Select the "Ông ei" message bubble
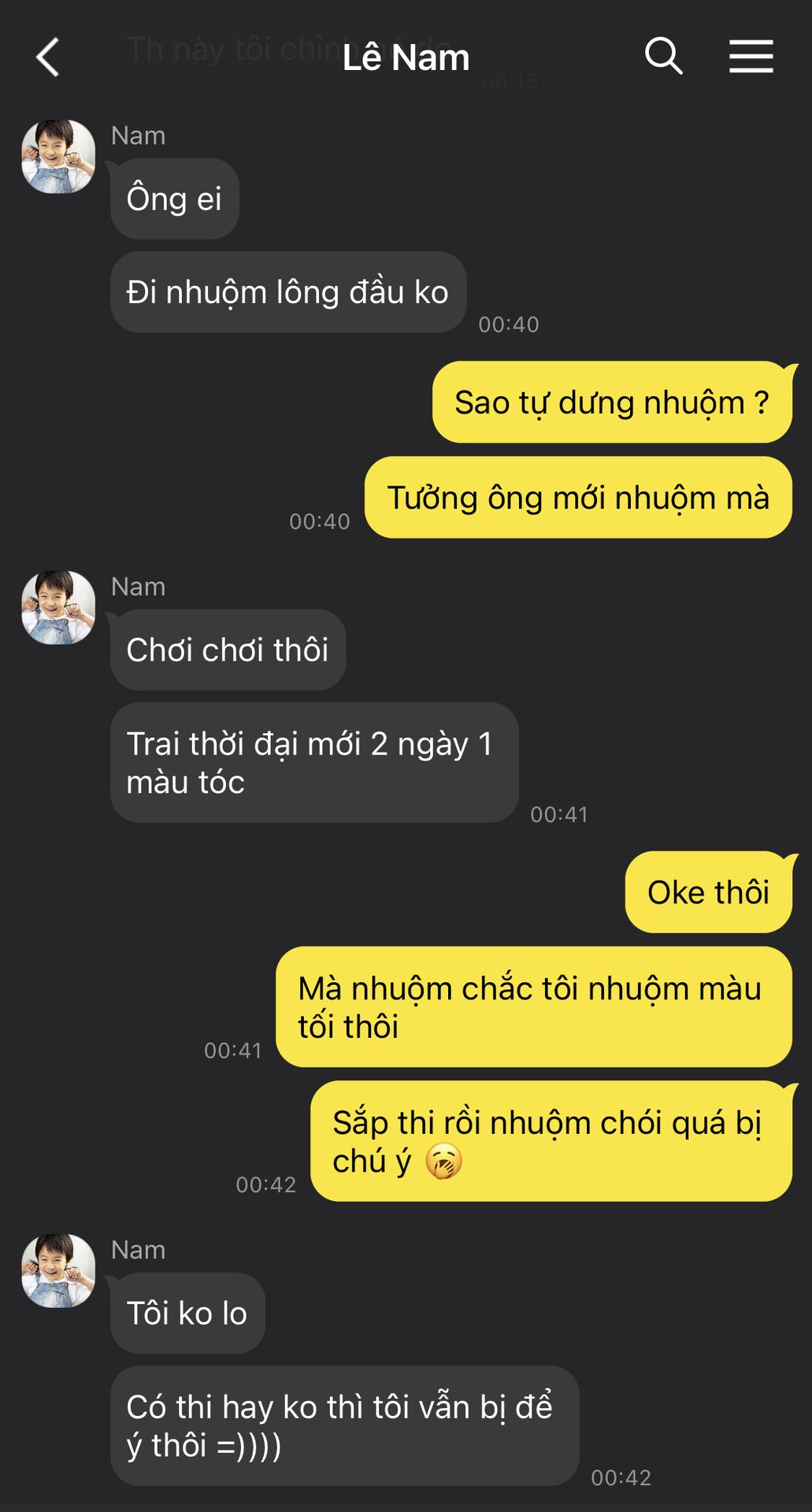Screen dimensions: 812x1512 pyautogui.click(x=175, y=198)
